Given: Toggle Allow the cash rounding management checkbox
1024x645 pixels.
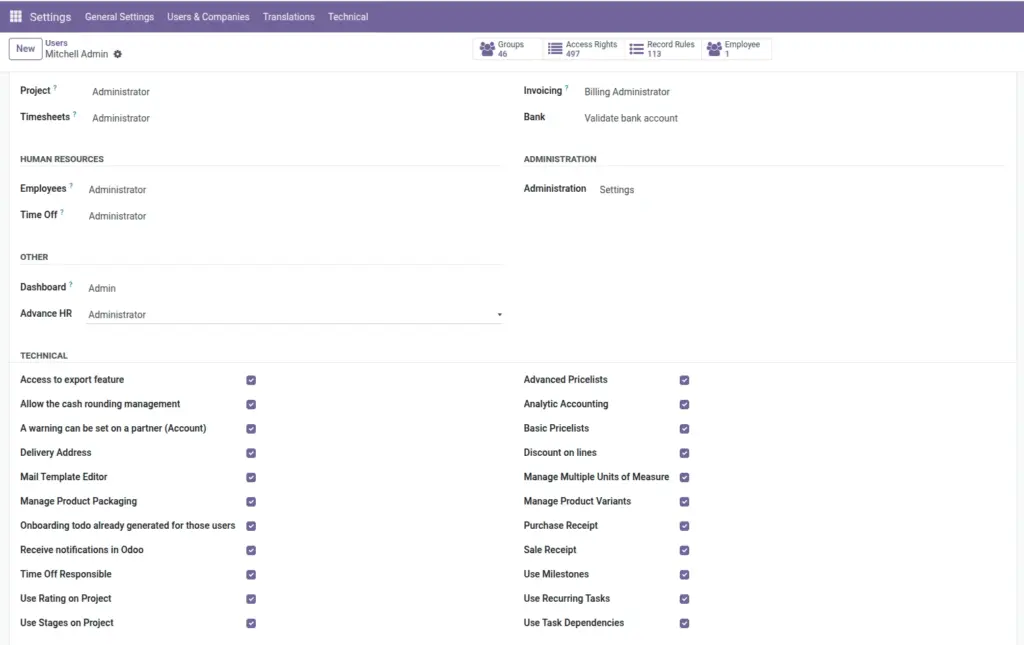Looking at the screenshot, I should (251, 405).
